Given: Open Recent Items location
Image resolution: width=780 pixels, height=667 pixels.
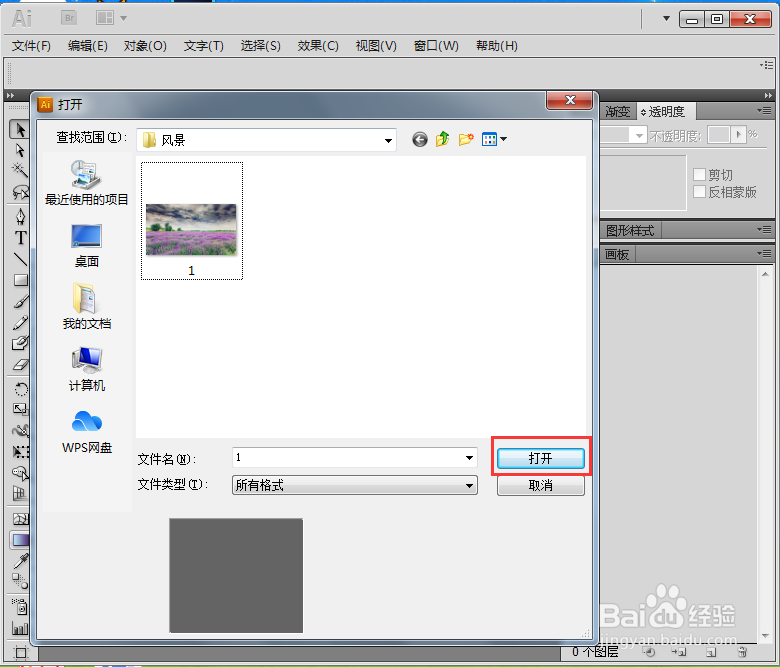Looking at the screenshot, I should 87,183.
